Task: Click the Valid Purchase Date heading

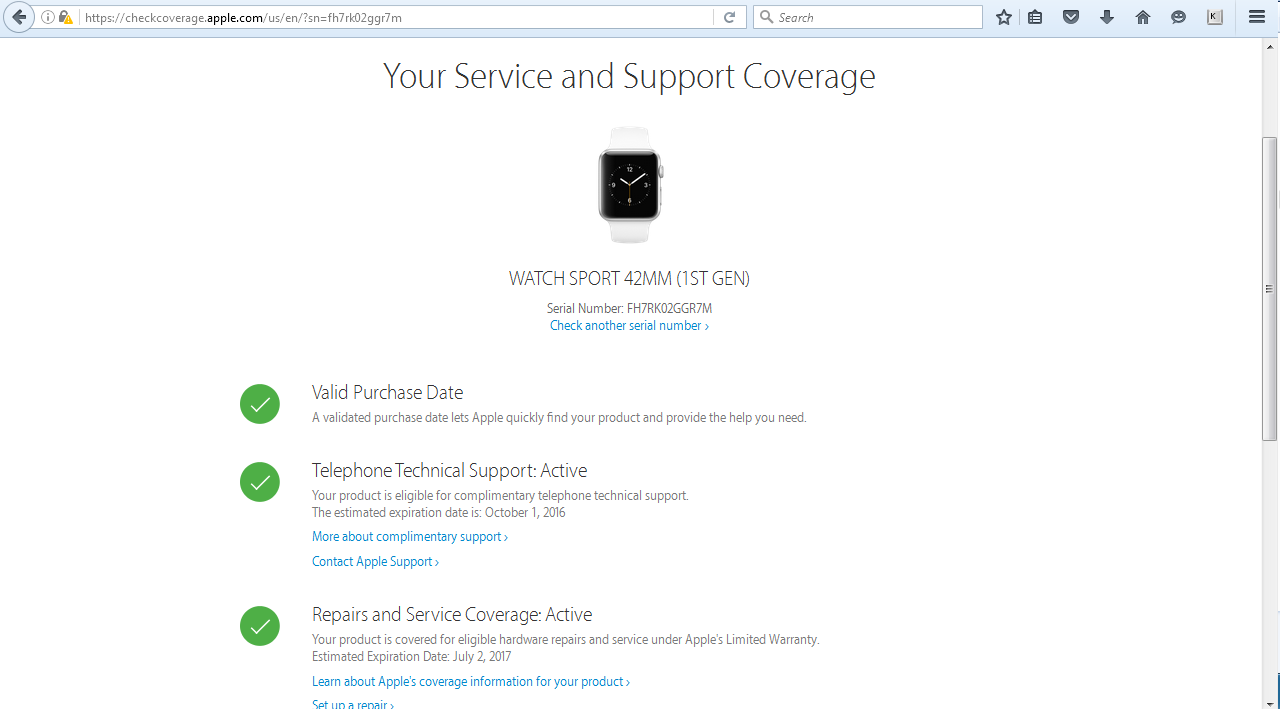Action: point(387,393)
